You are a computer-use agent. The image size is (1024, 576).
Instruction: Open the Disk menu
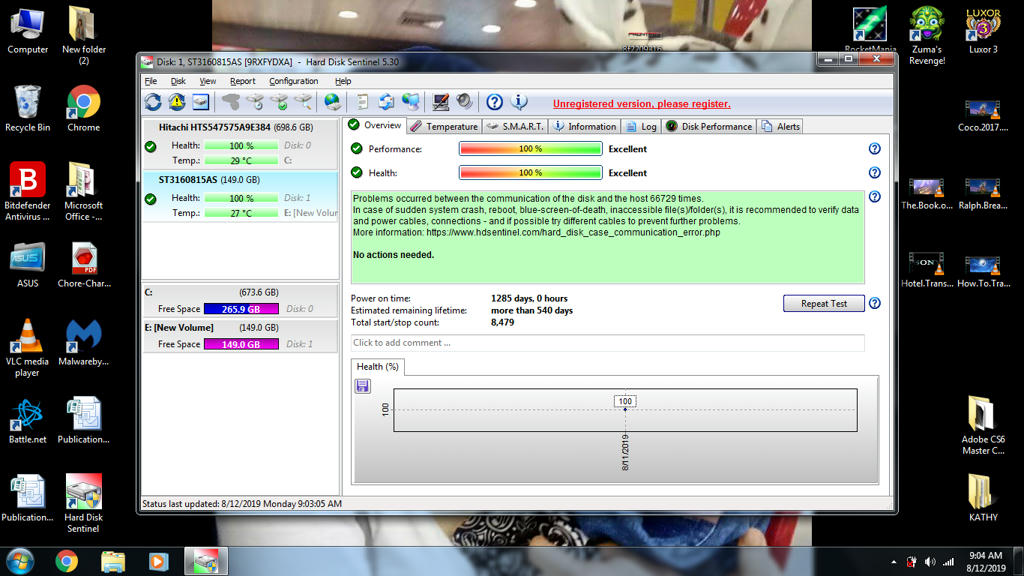coord(178,81)
